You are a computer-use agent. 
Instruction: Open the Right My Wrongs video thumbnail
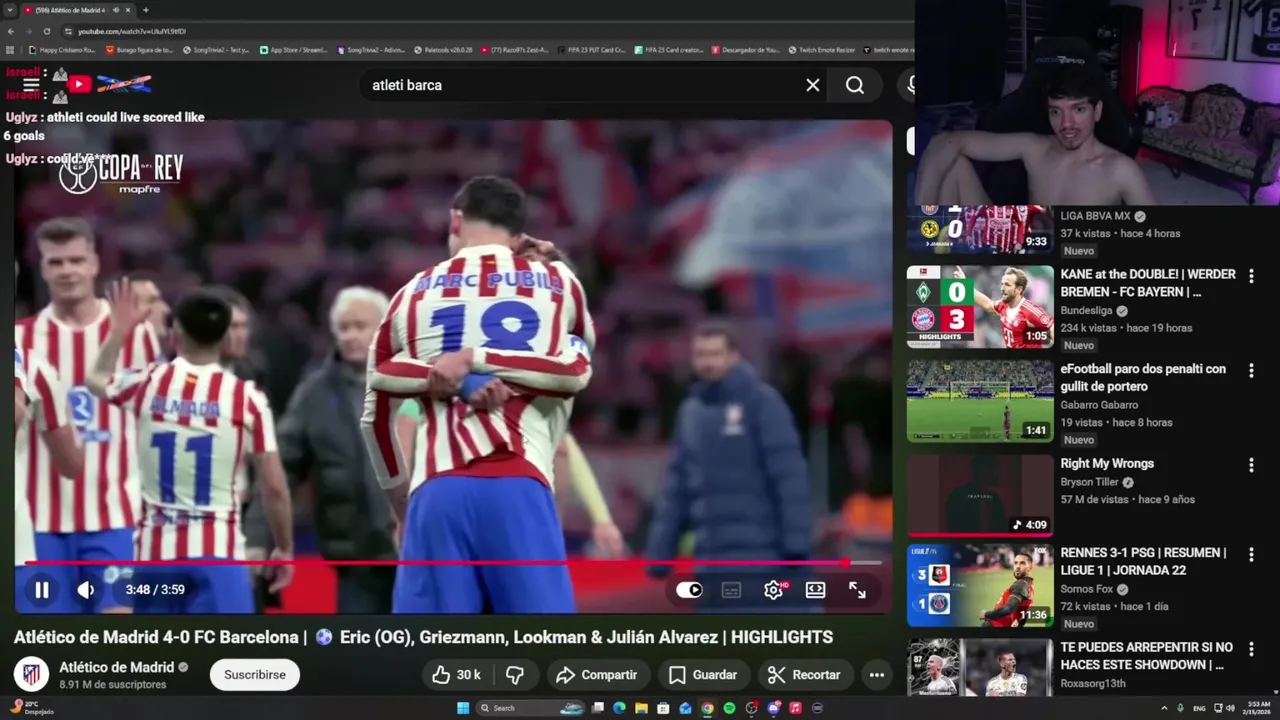point(980,495)
